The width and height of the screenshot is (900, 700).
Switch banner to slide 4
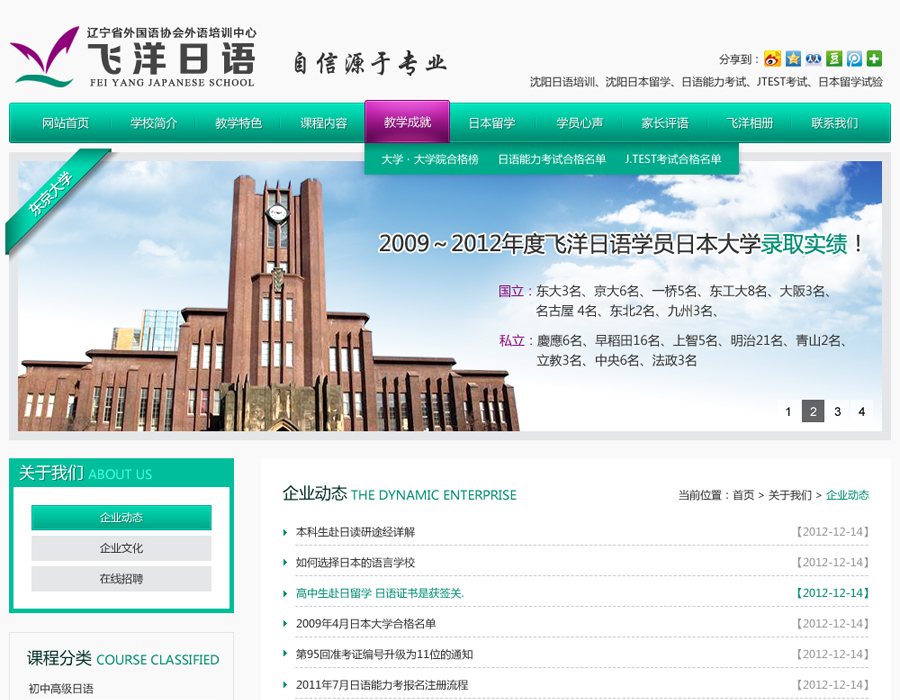coord(862,411)
